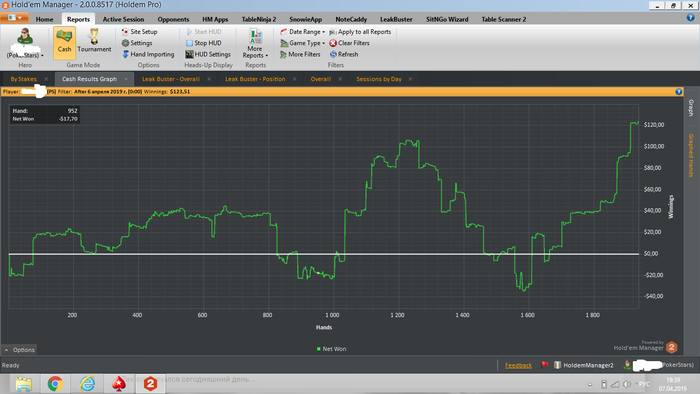This screenshot has width=700, height=394.
Task: Open the Opponents tab
Action: (x=173, y=19)
